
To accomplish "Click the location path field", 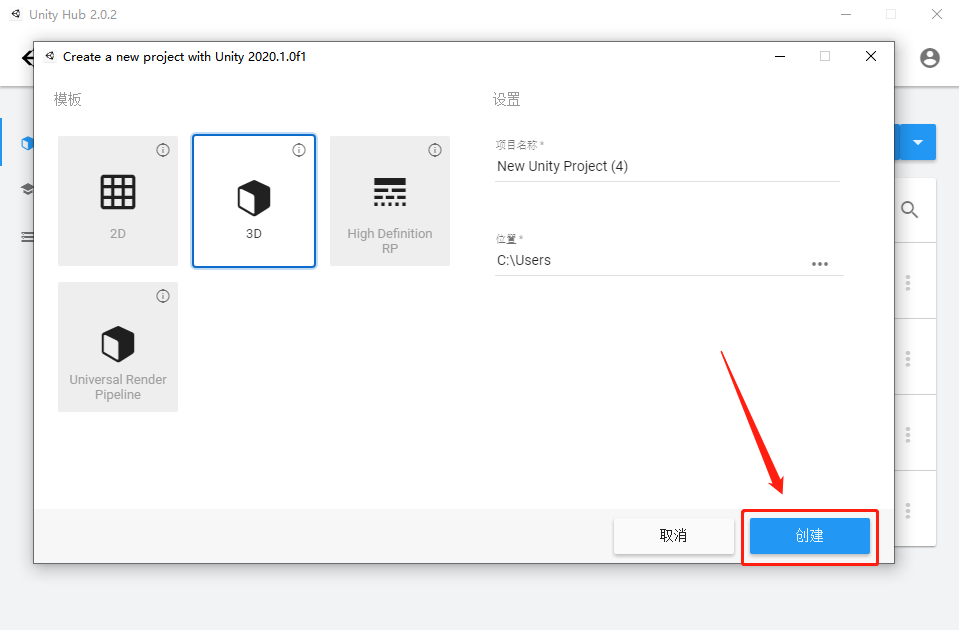I will point(651,261).
